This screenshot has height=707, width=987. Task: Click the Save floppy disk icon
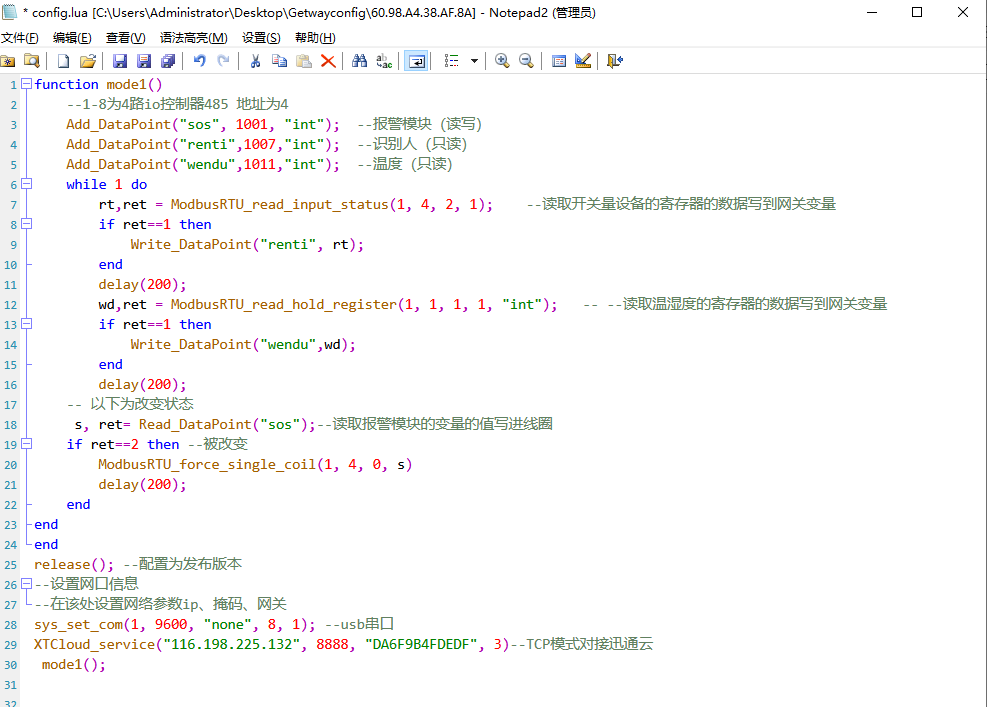point(120,61)
